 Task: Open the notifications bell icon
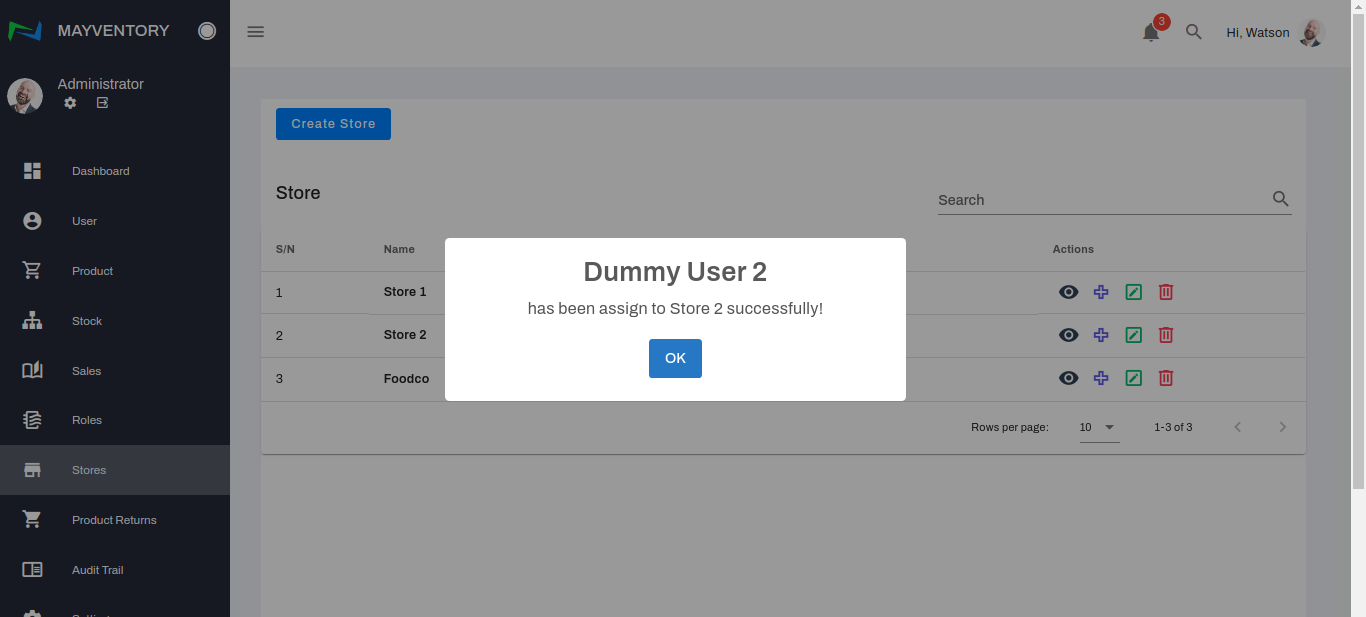[1151, 32]
